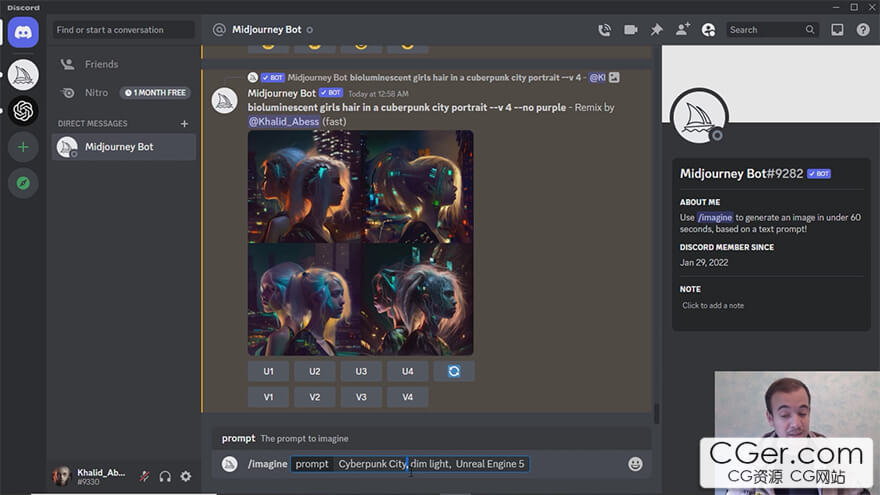The width and height of the screenshot is (880, 495).
Task: Start a video call icon
Action: tap(630, 30)
